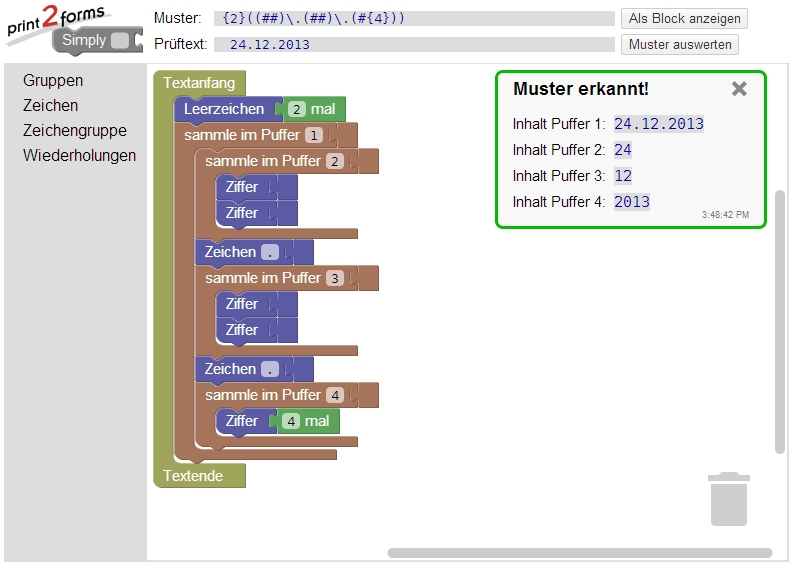This screenshot has height=573, width=792.
Task: Open the Gruppen category
Action: (53, 81)
